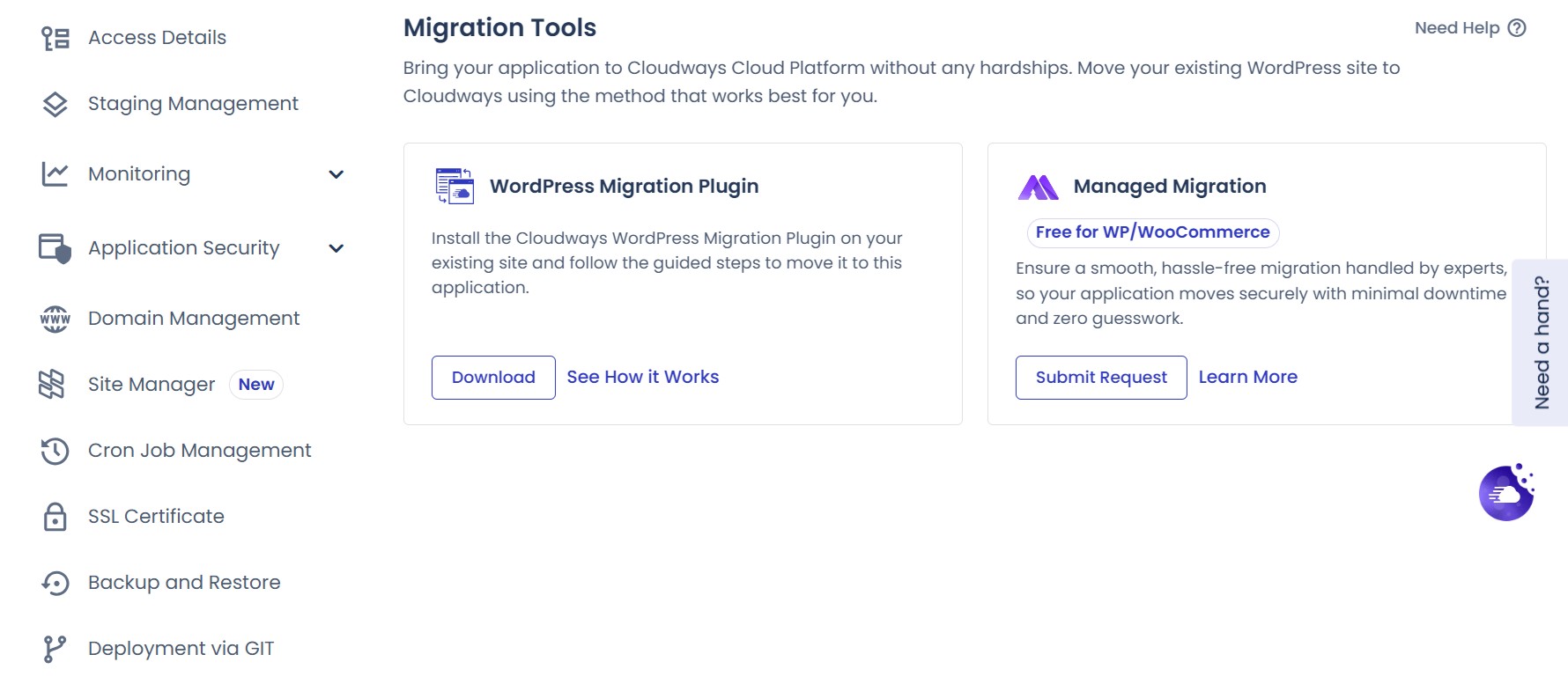Submit a managed migration request

1101,378
